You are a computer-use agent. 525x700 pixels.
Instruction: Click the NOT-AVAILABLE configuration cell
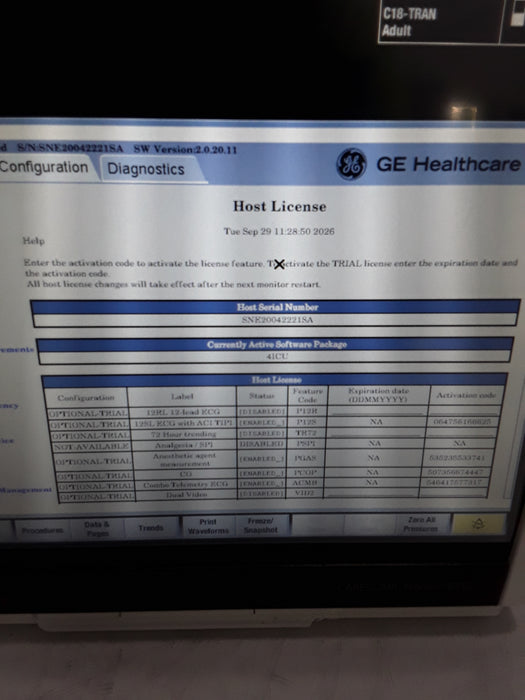[91, 446]
